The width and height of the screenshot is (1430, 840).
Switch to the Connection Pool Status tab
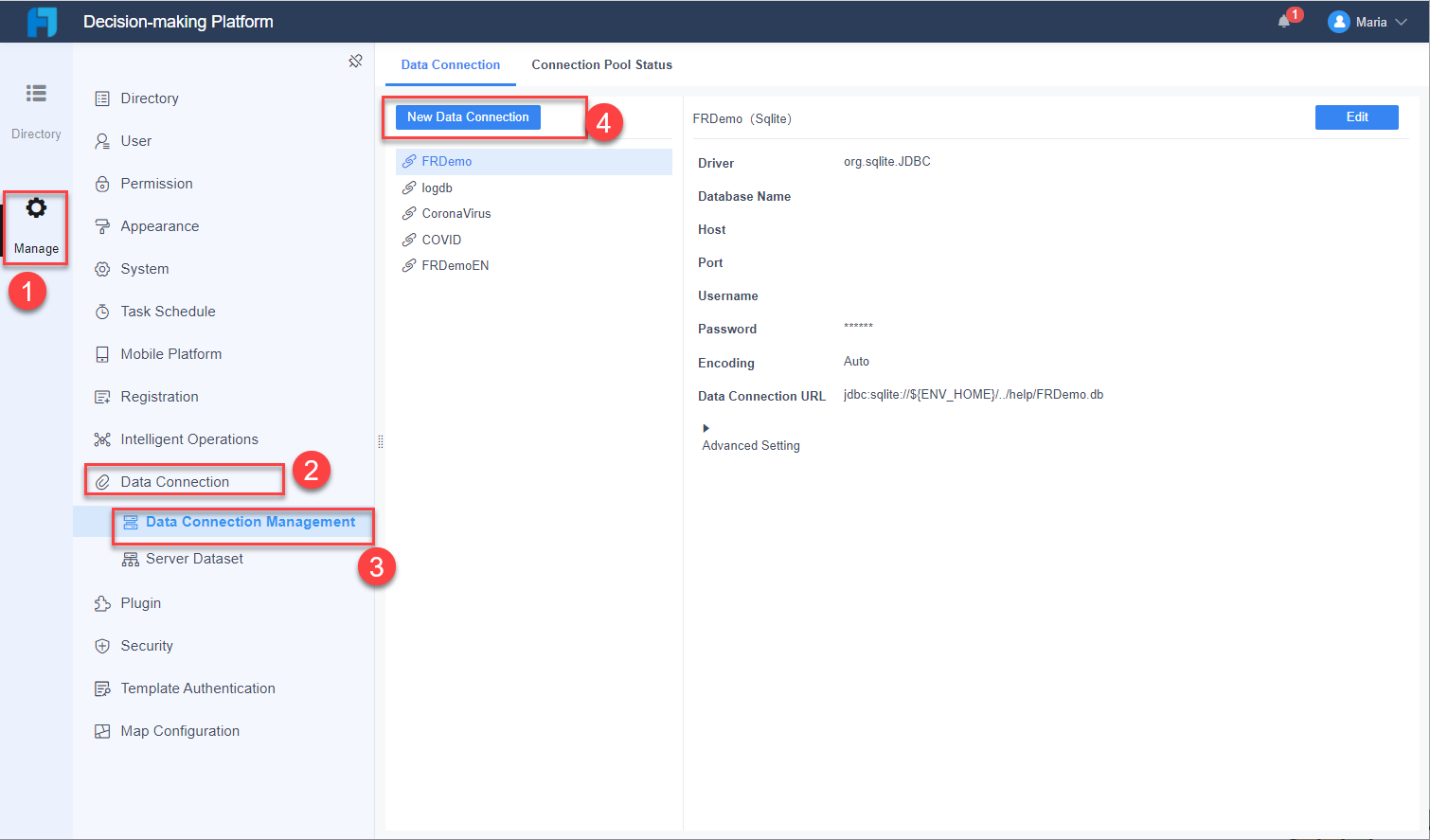601,64
